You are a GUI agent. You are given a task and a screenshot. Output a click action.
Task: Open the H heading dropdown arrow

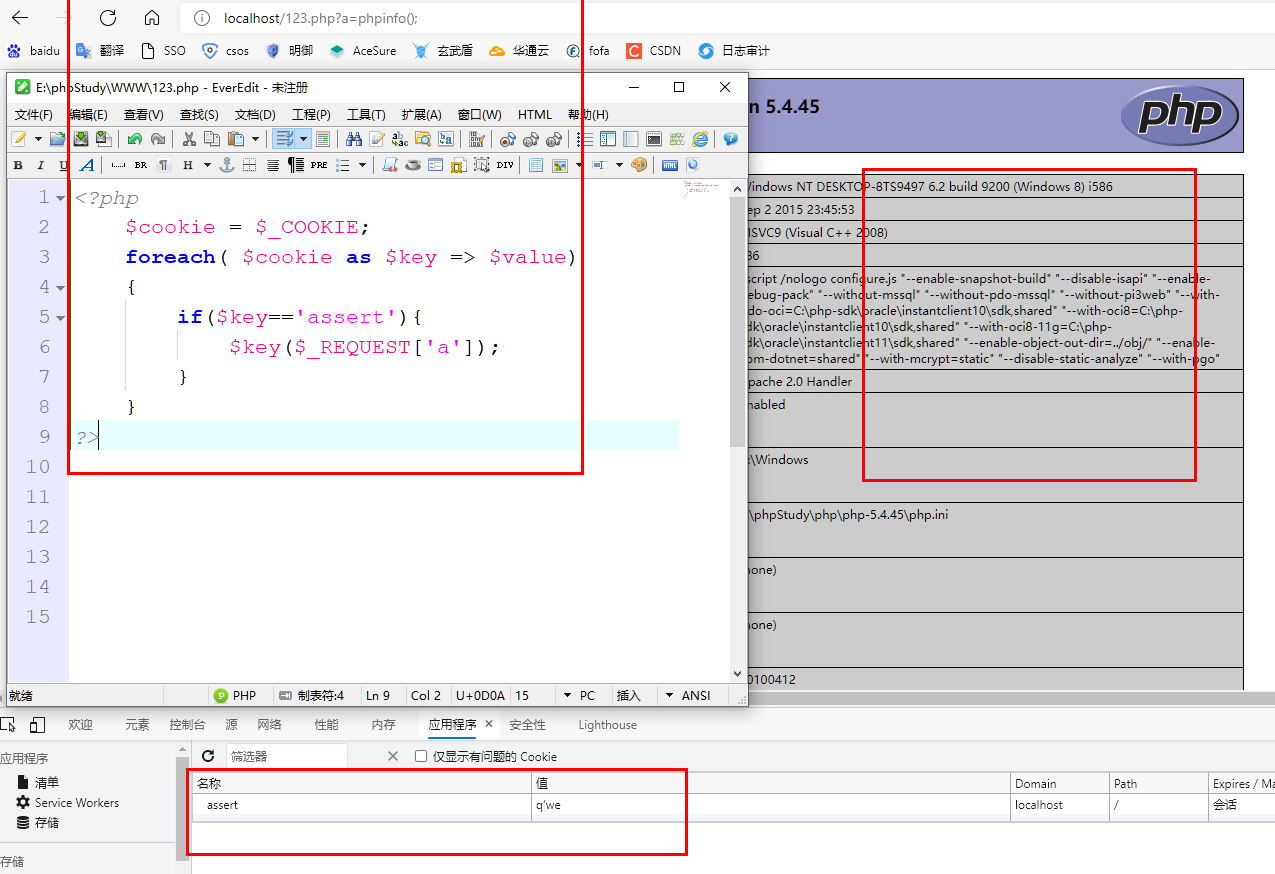pos(207,165)
